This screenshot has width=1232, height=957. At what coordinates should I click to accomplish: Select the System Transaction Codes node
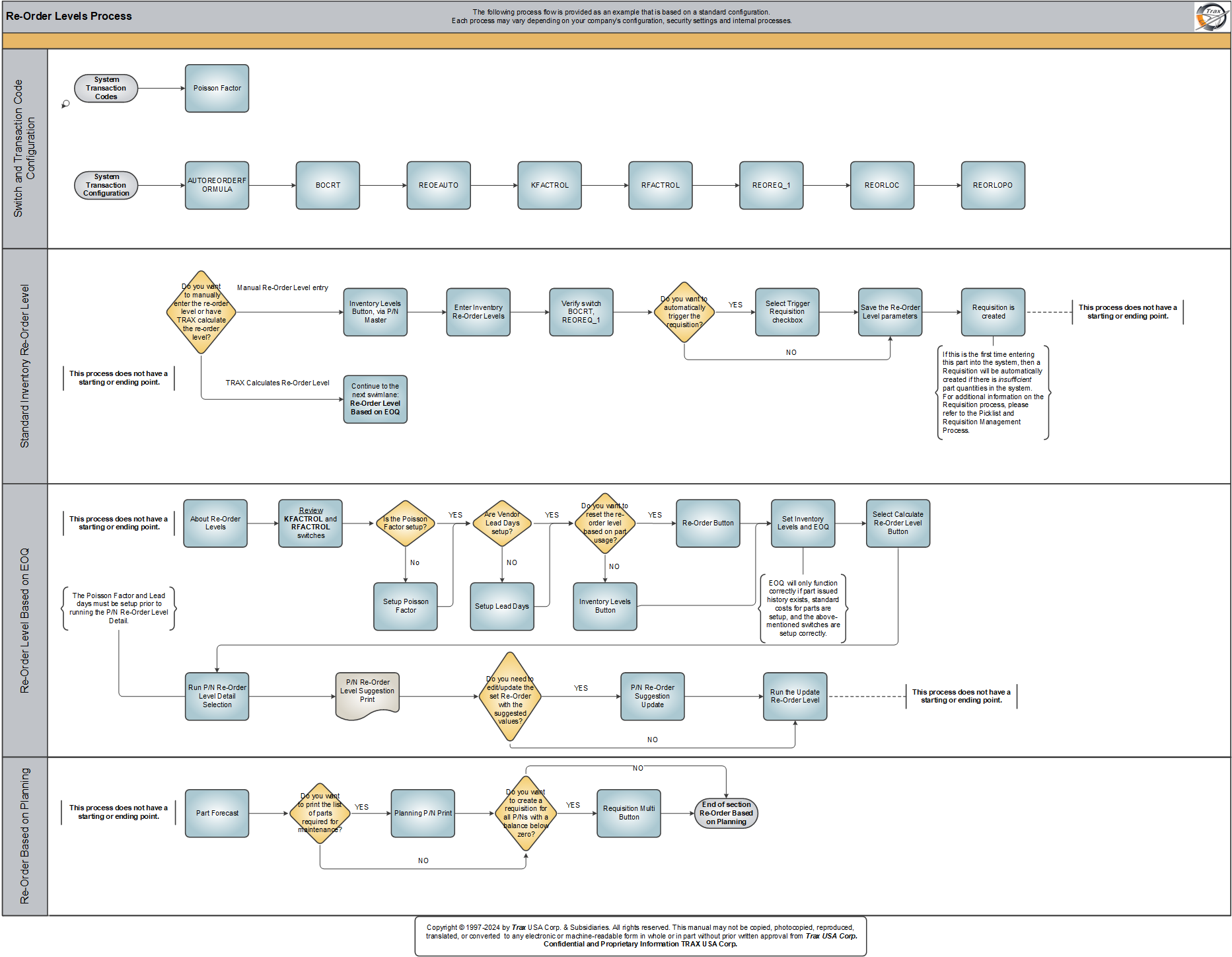(106, 89)
